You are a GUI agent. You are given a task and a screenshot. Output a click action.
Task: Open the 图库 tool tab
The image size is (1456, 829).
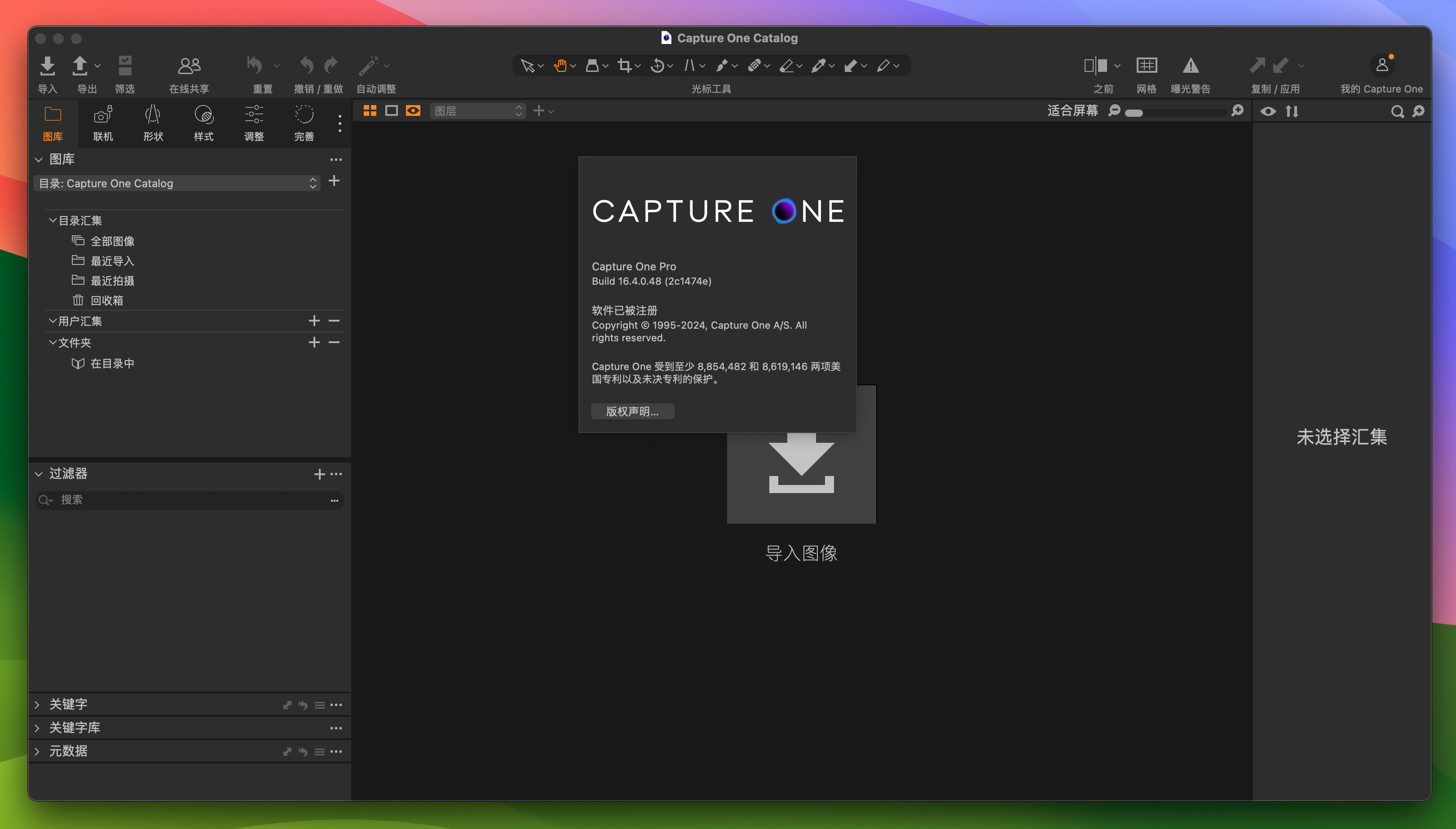pos(53,123)
